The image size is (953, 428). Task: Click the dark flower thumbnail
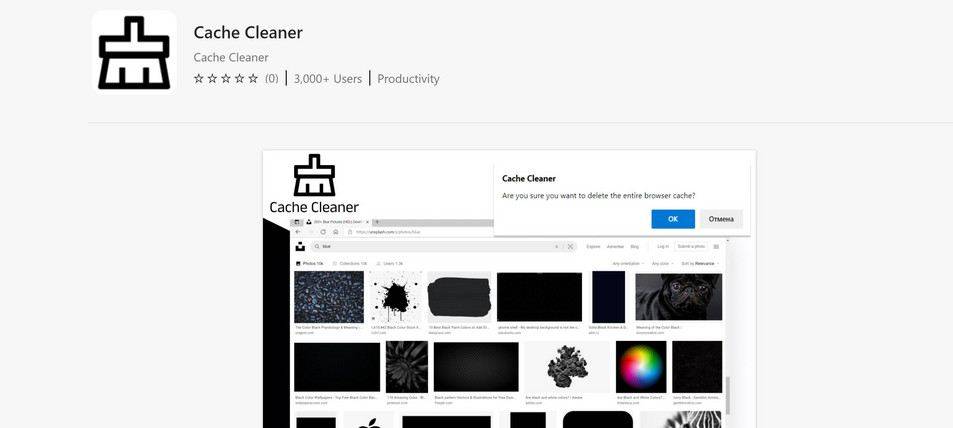[x=407, y=367]
